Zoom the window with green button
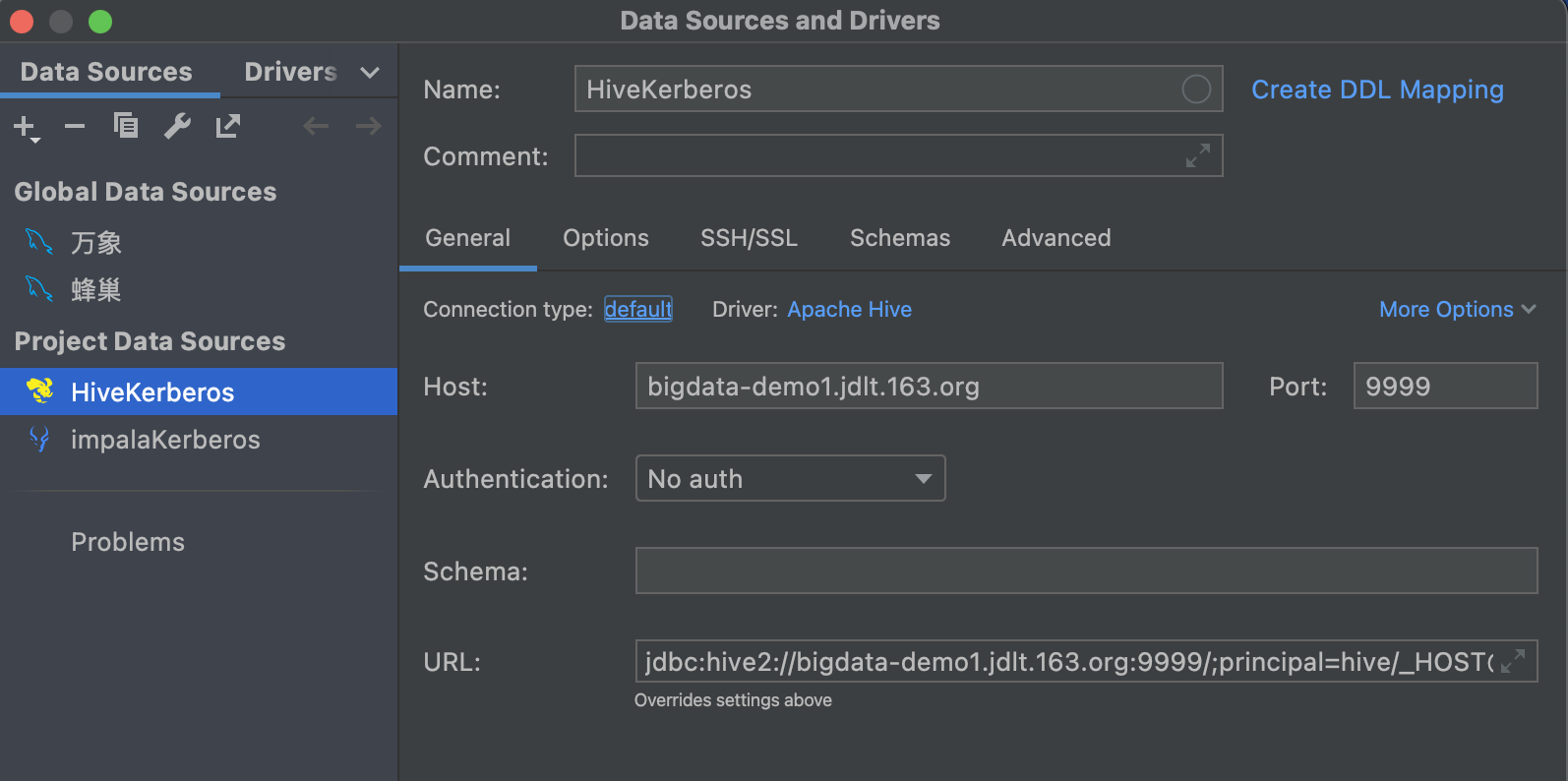The image size is (1568, 781). 100,21
